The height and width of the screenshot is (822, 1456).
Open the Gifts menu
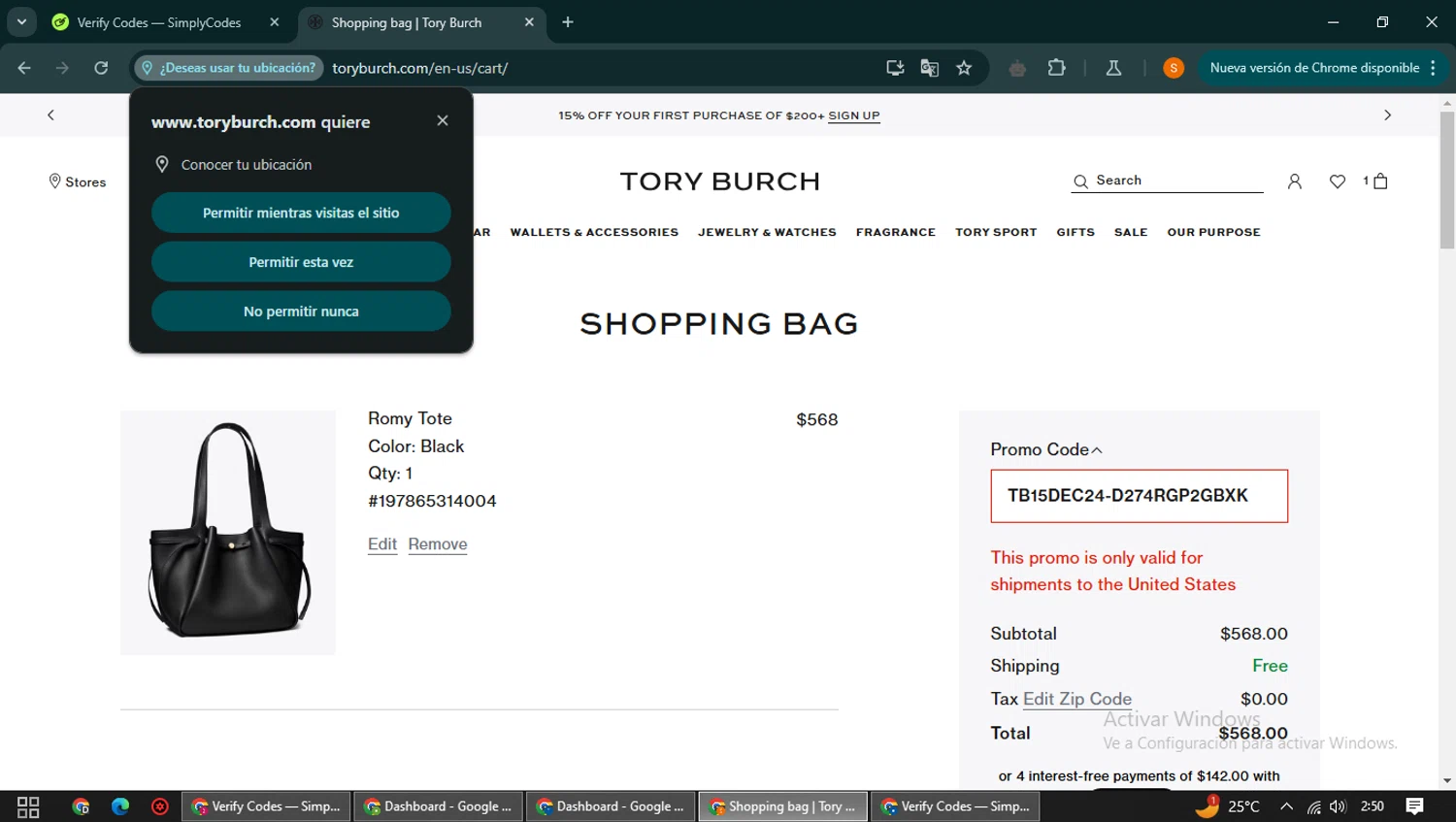[1075, 232]
